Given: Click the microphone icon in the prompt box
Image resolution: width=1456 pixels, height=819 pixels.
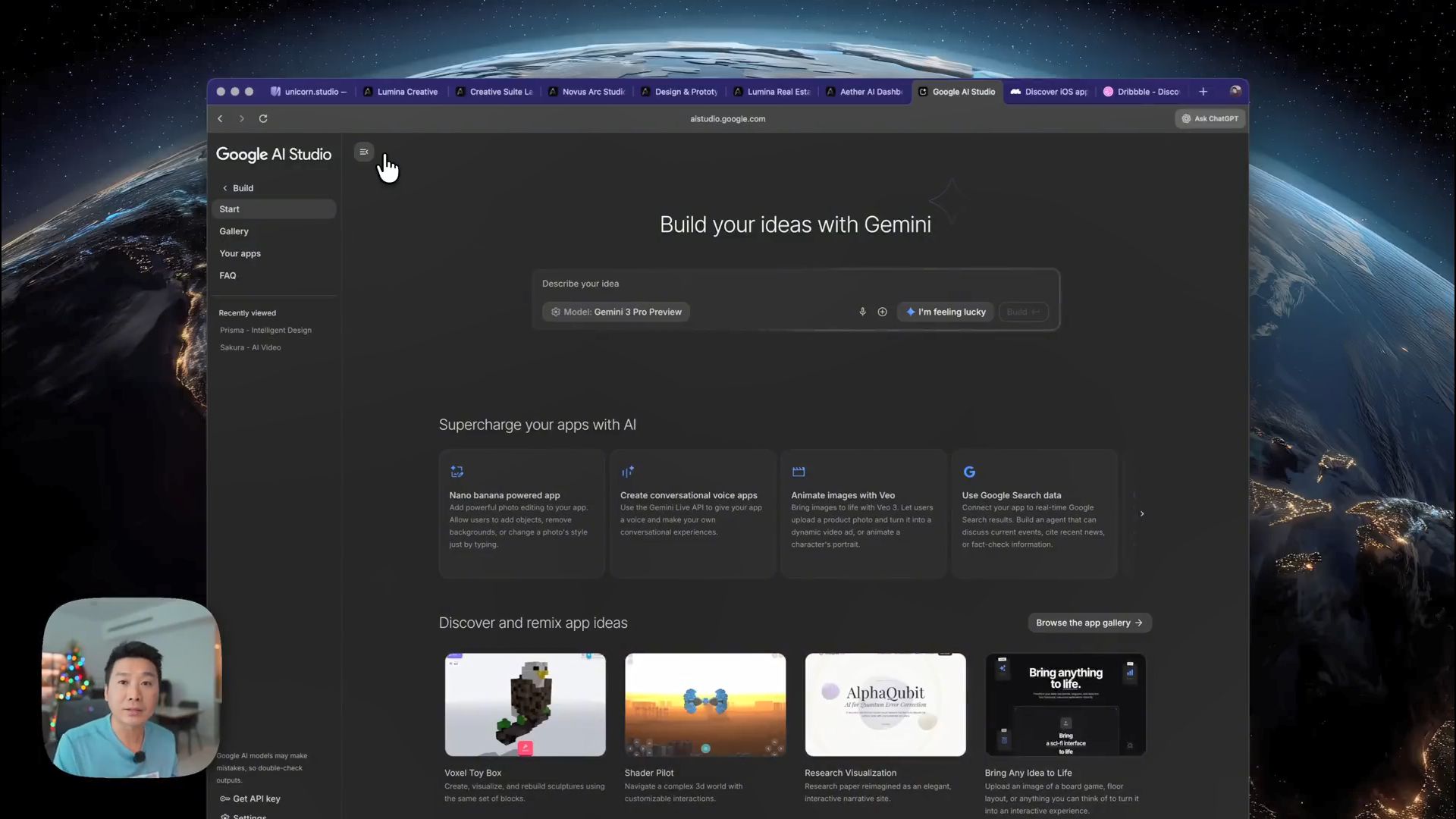Looking at the screenshot, I should point(862,312).
